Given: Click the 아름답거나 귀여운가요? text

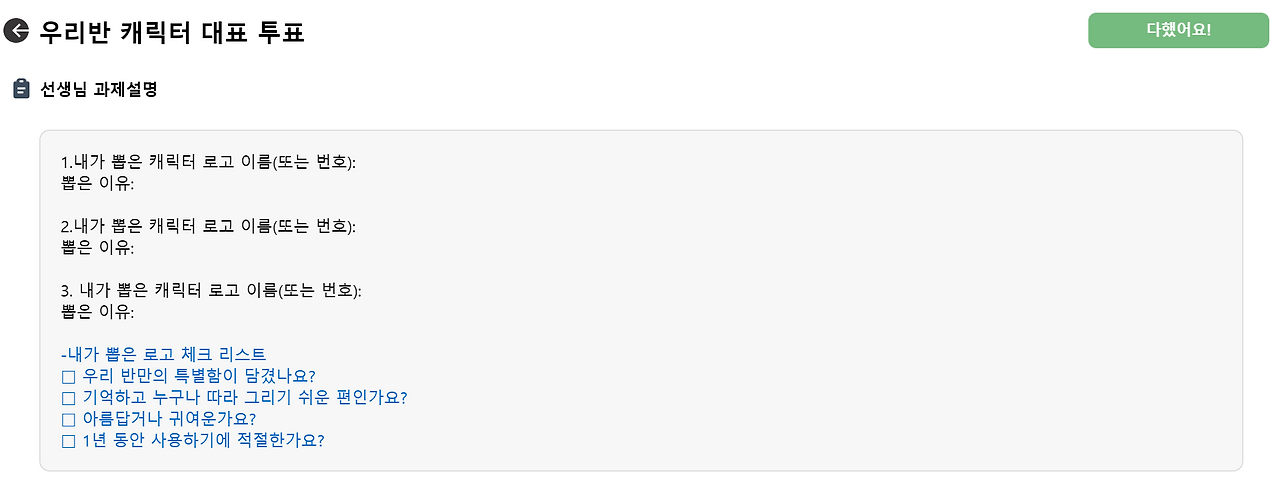Looking at the screenshot, I should coord(169,418).
